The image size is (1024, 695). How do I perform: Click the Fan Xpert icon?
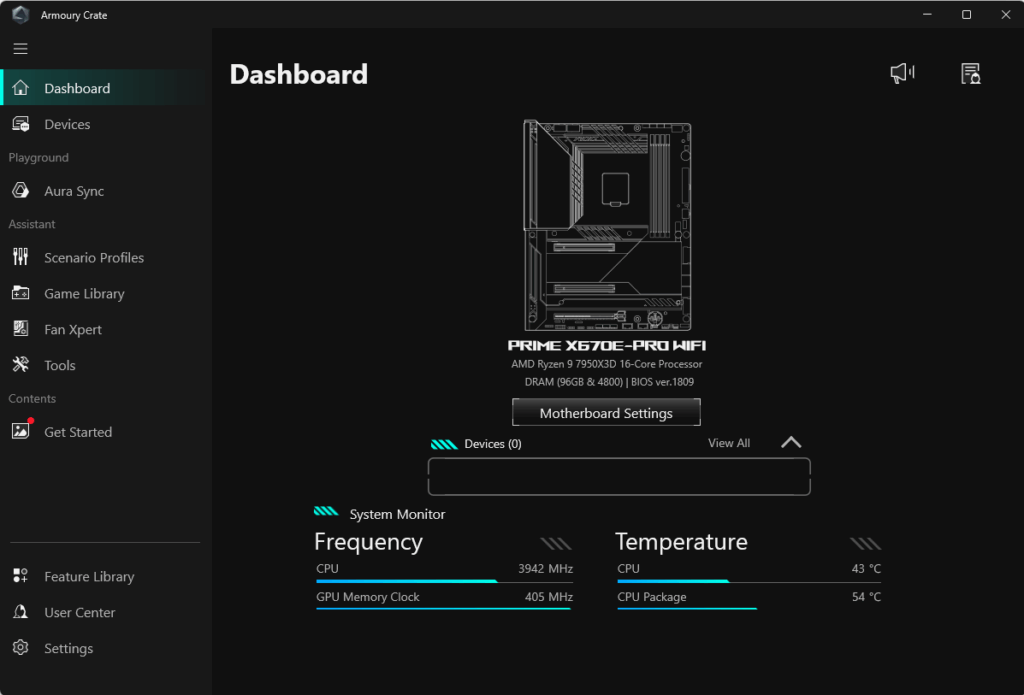point(20,329)
